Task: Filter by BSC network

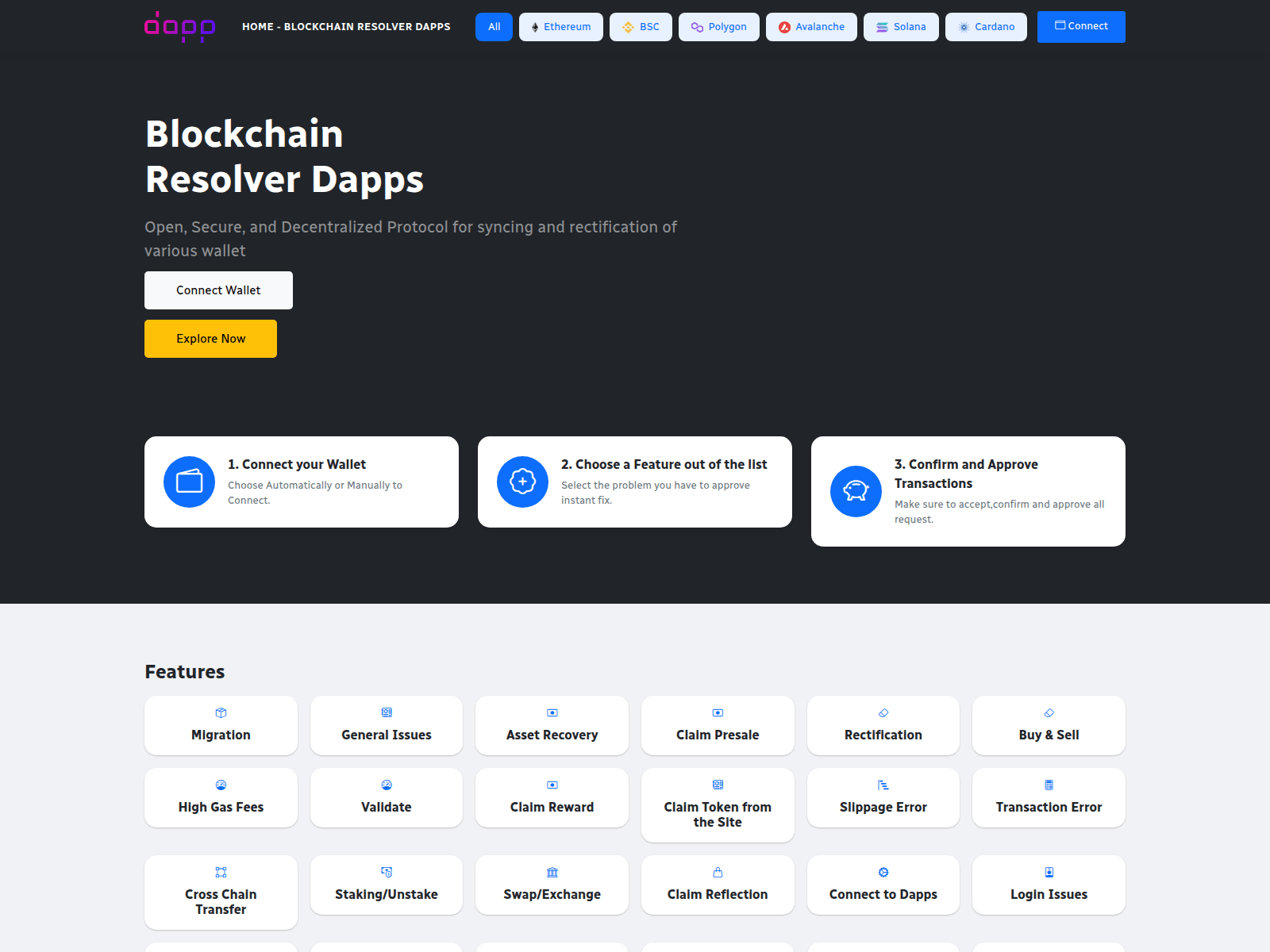Action: tap(641, 27)
